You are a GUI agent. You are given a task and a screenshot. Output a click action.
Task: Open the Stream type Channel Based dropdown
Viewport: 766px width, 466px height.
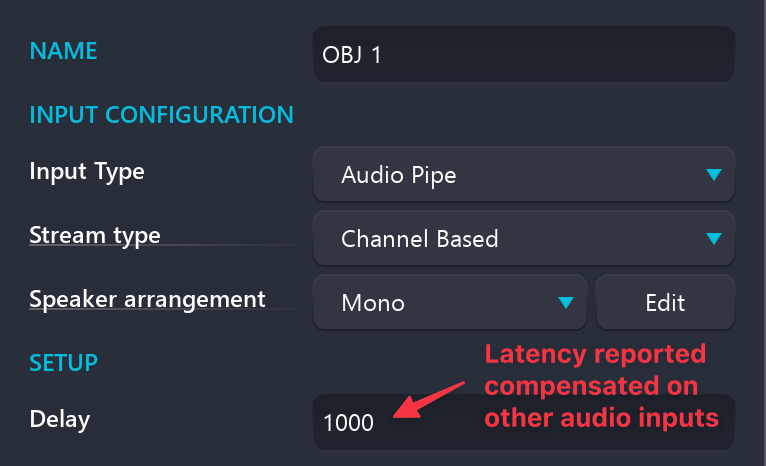pyautogui.click(x=523, y=239)
